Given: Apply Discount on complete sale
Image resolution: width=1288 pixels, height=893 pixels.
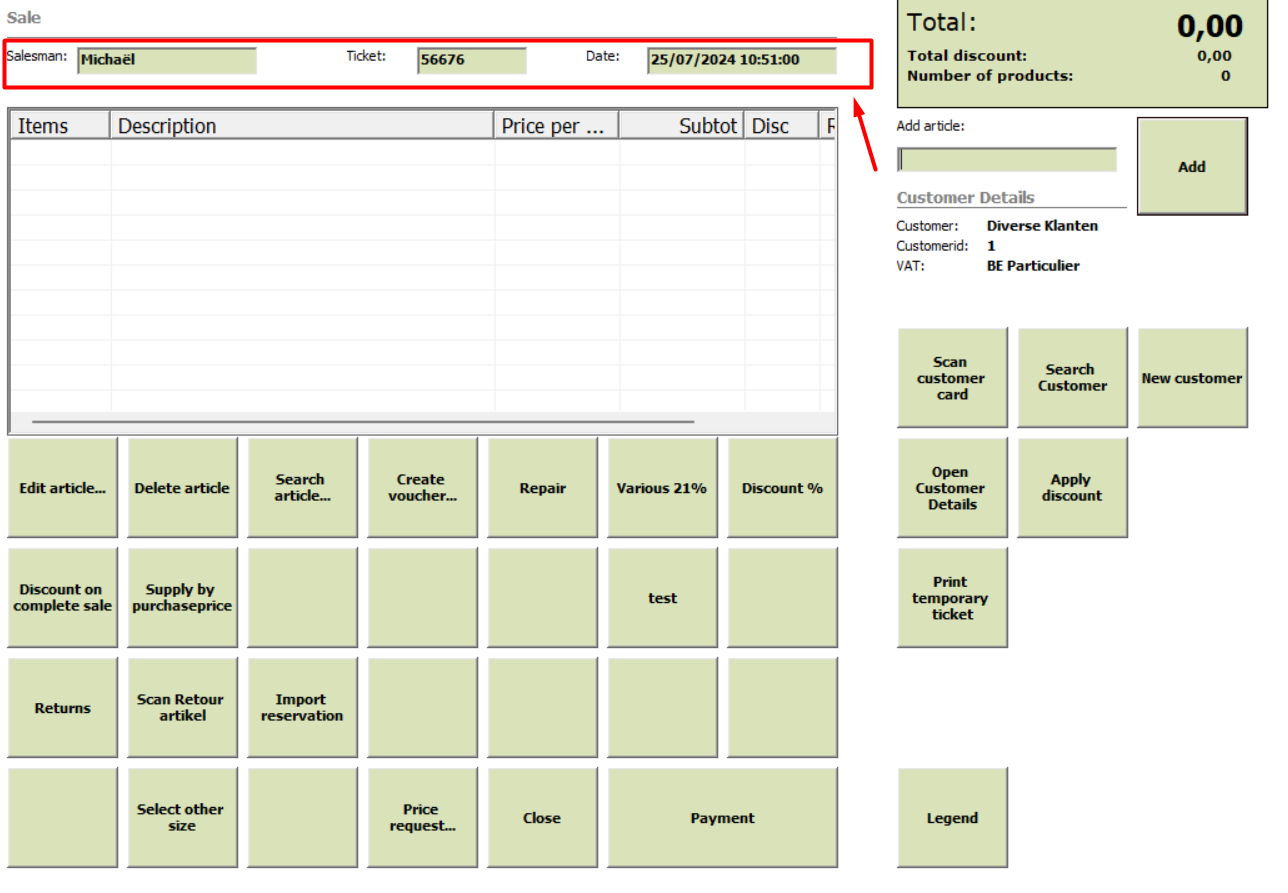Looking at the screenshot, I should pyautogui.click(x=63, y=598).
